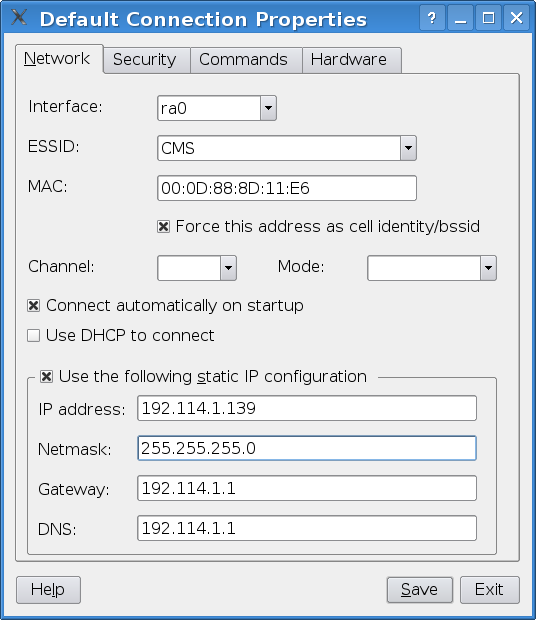536x620 pixels.
Task: Click the question mark help titlebar icon
Action: point(432,18)
